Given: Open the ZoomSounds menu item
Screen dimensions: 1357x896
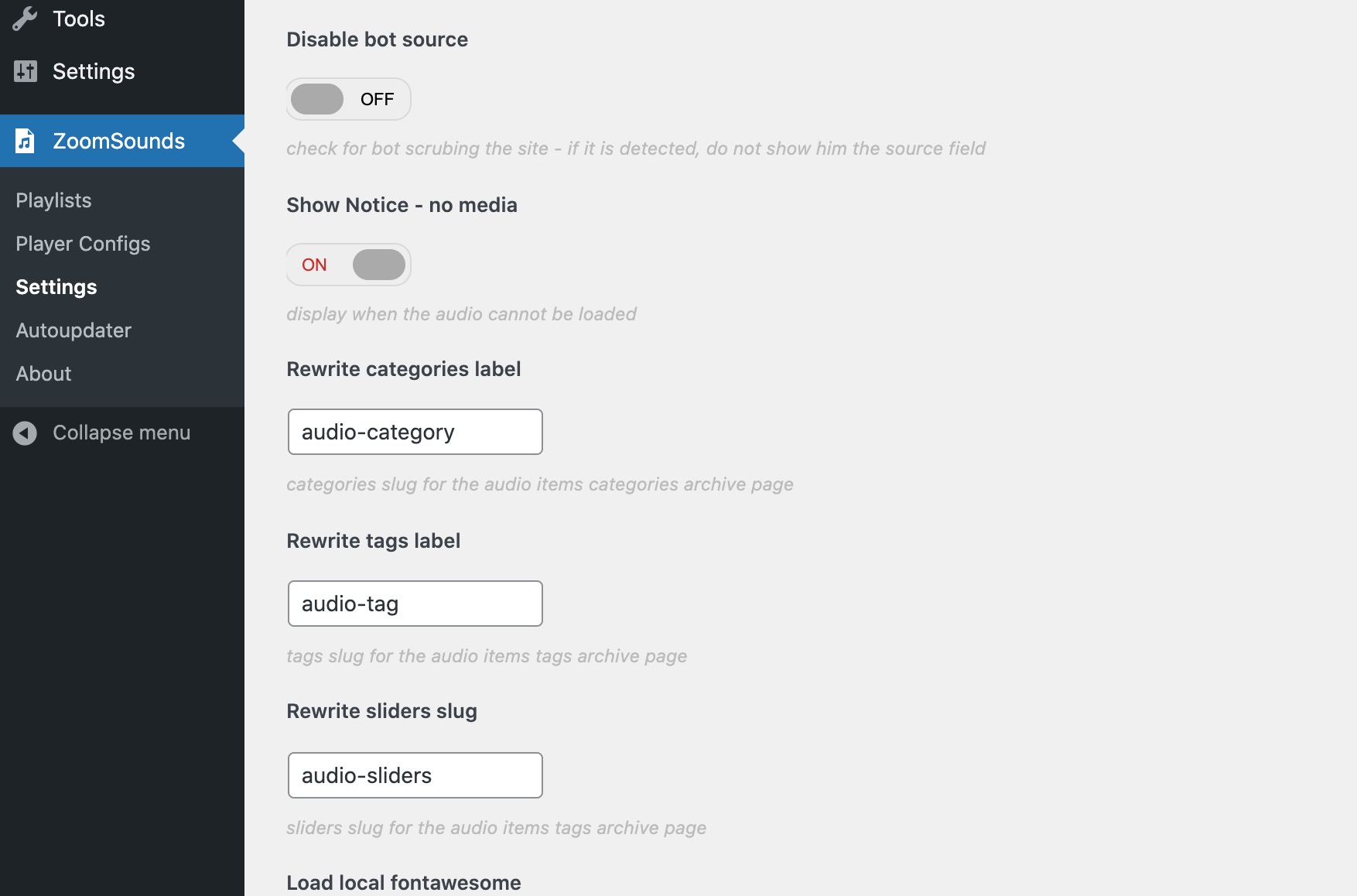Looking at the screenshot, I should [x=118, y=141].
